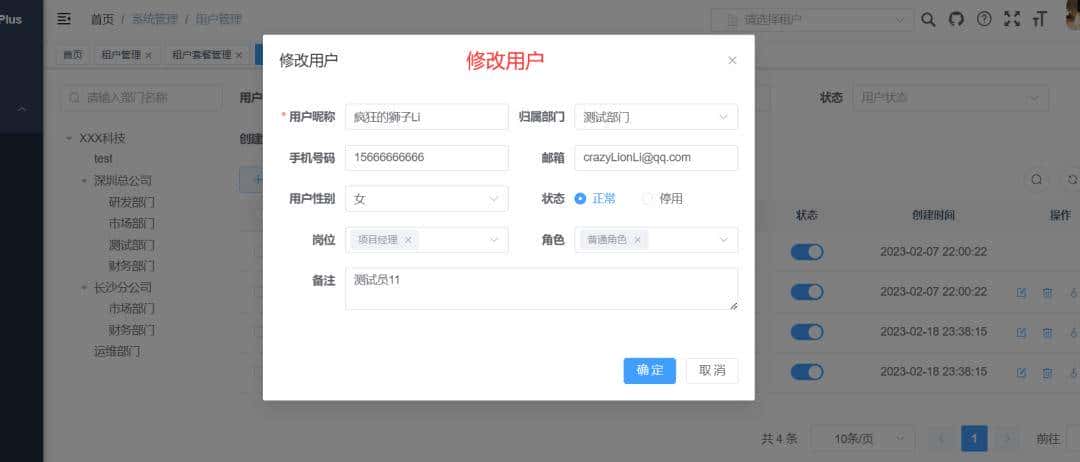Image resolution: width=1080 pixels, height=462 pixels.
Task: Cancel with the 取消 button
Action: click(712, 370)
